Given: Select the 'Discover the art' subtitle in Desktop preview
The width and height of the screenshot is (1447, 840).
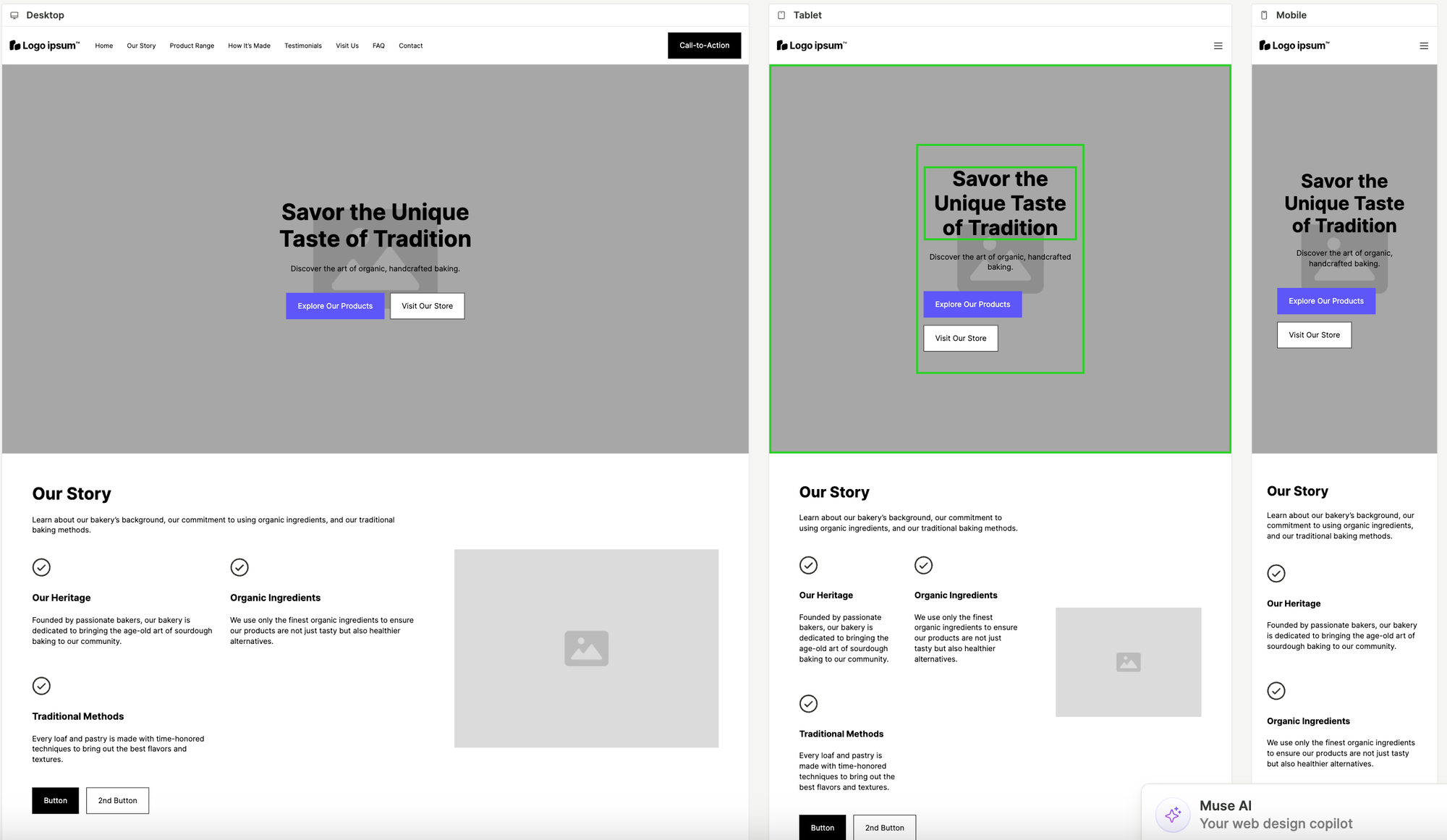Looking at the screenshot, I should click(375, 268).
